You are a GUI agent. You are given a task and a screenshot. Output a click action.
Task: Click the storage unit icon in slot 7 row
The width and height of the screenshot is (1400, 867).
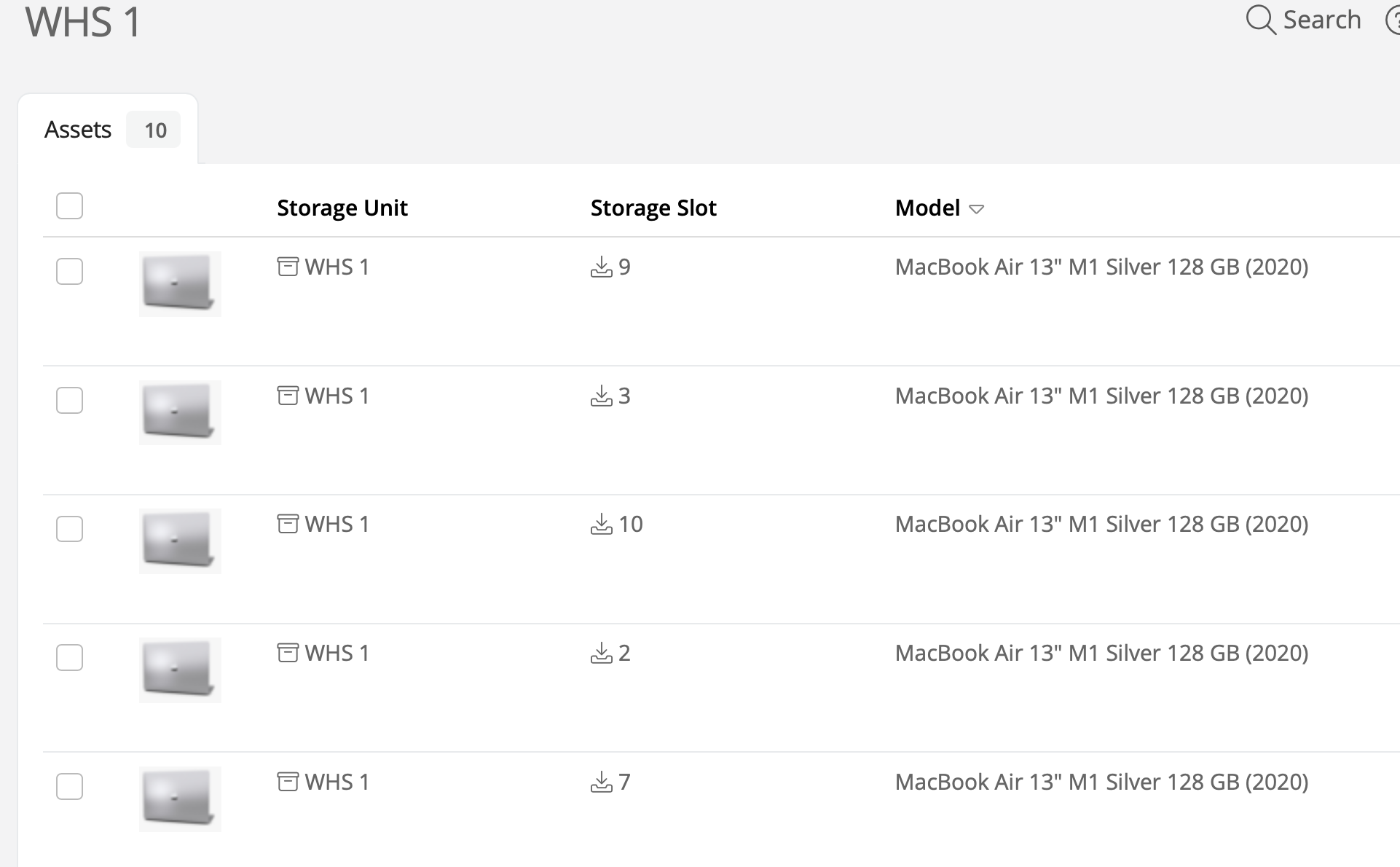(x=288, y=782)
